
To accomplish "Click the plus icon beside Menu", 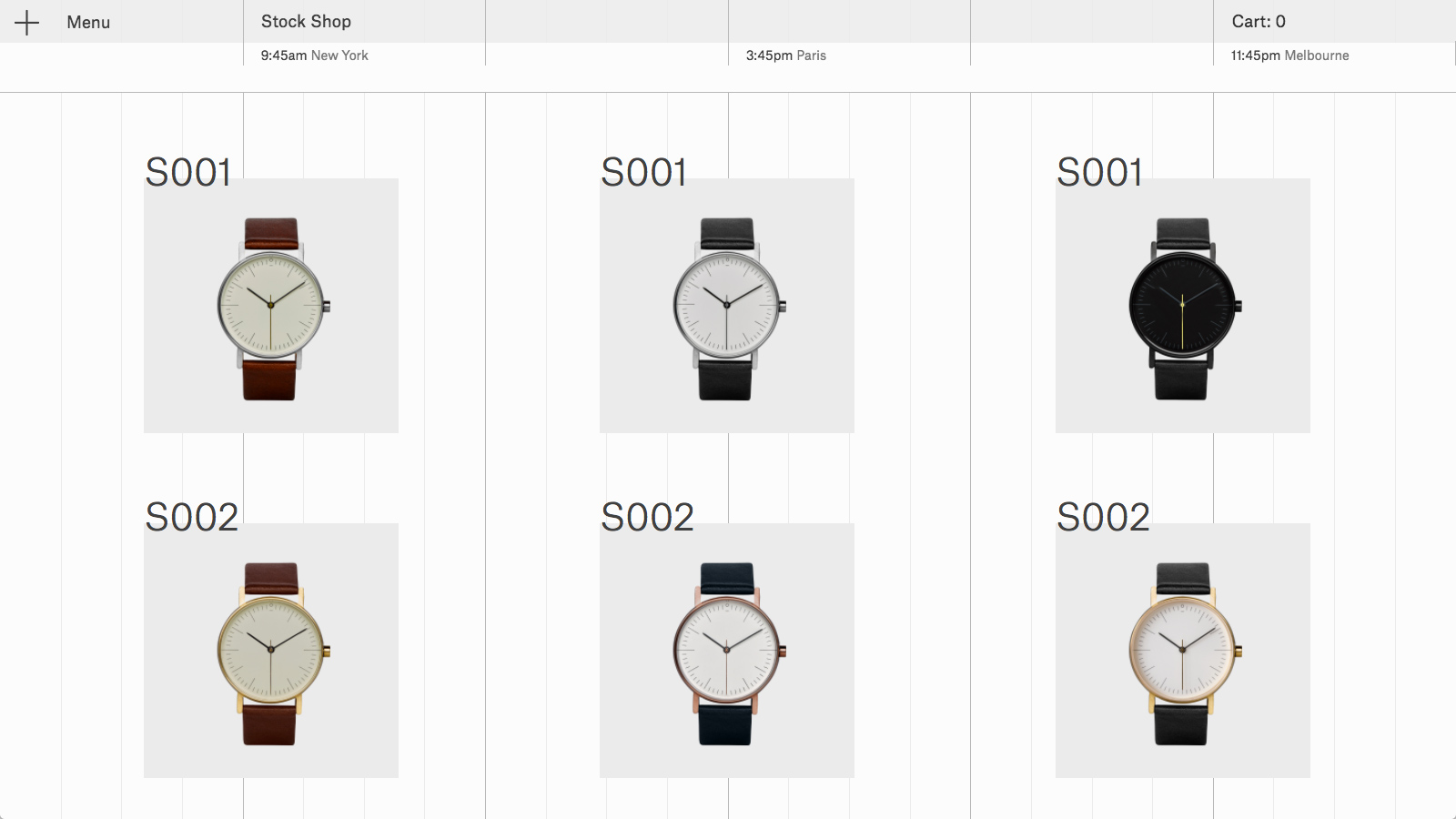I will pyautogui.click(x=27, y=23).
